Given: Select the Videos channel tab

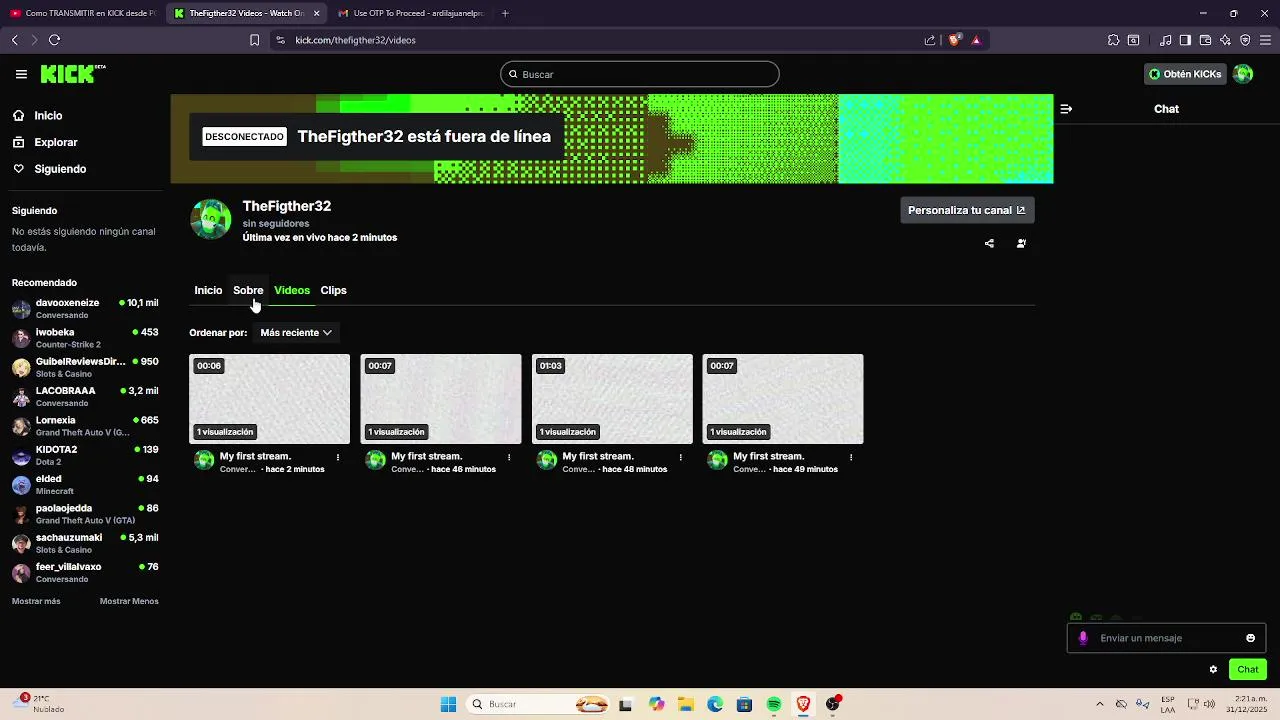Looking at the screenshot, I should pyautogui.click(x=292, y=290).
